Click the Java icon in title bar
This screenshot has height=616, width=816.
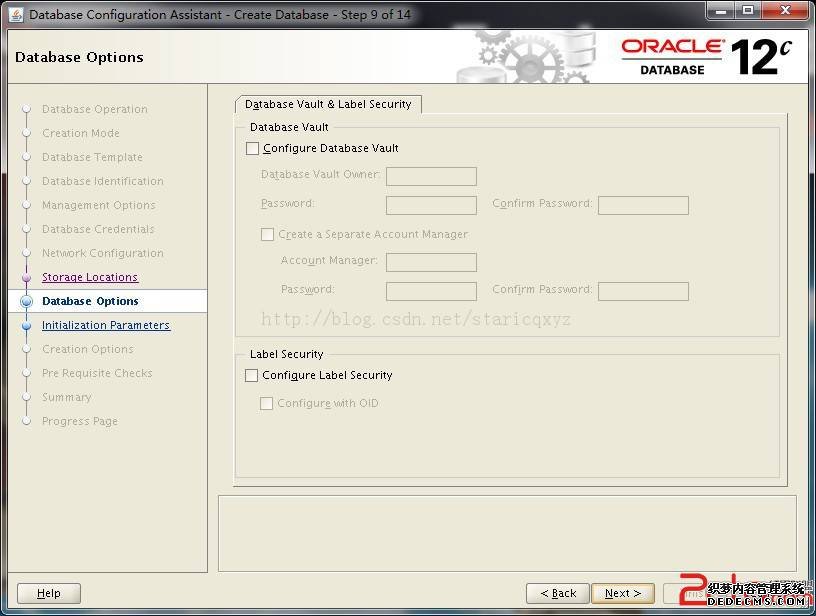[x=16, y=14]
